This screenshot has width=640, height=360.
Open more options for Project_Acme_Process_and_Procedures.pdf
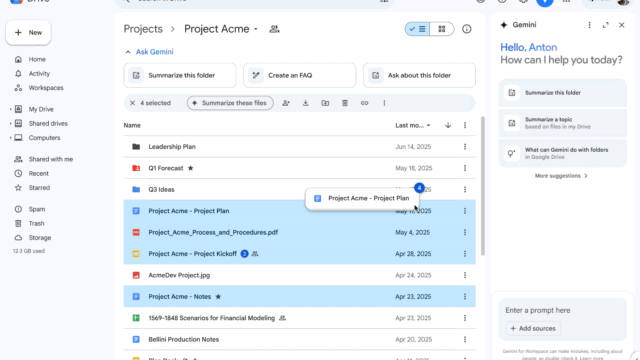point(465,233)
